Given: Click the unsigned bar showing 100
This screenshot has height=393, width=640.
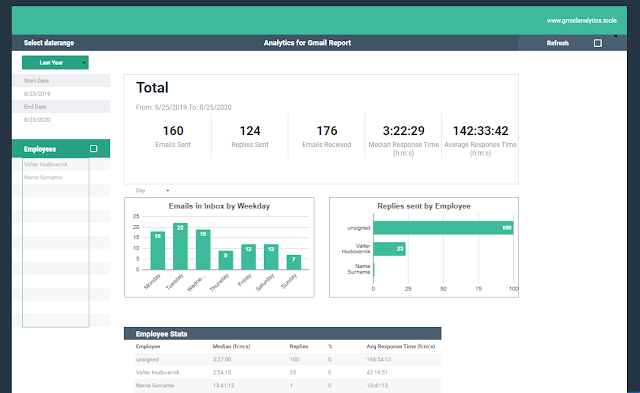Looking at the screenshot, I should coord(443,228).
